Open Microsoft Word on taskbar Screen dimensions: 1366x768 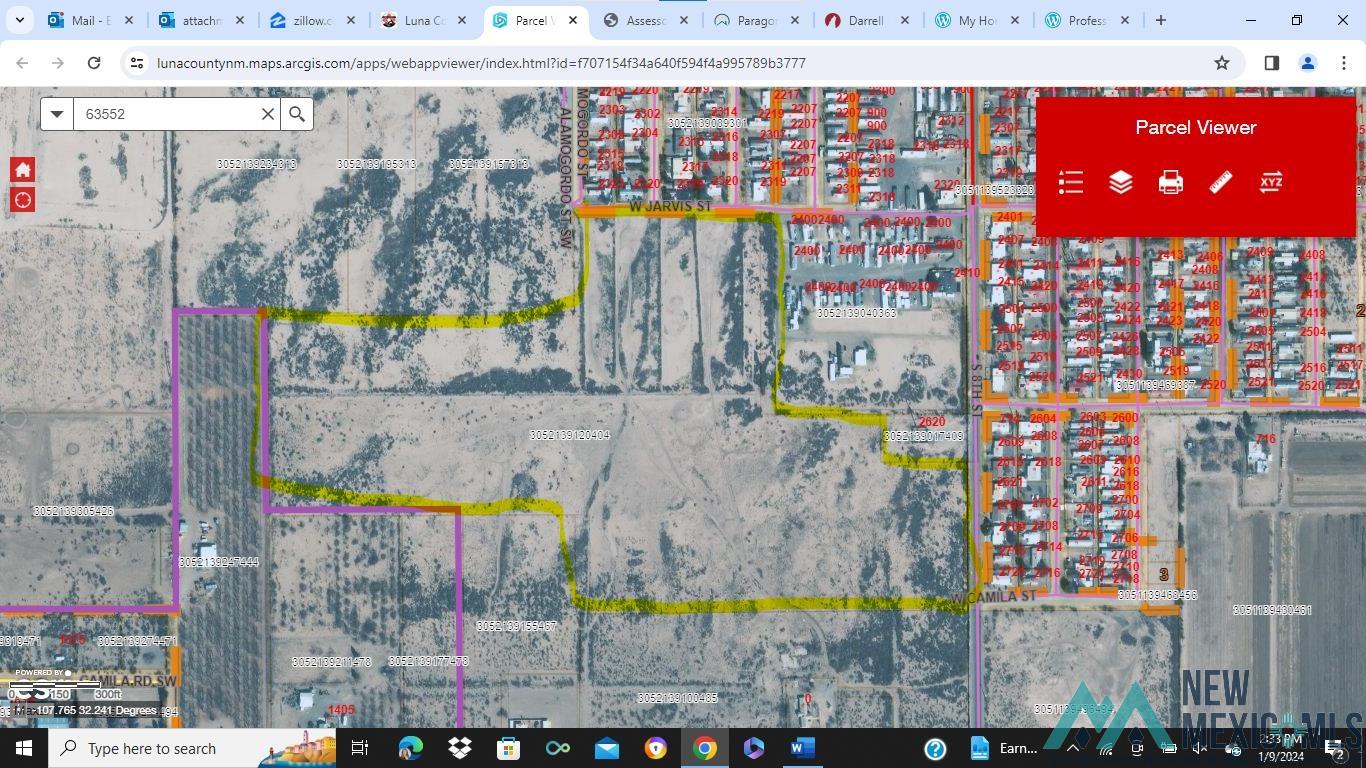click(x=803, y=748)
